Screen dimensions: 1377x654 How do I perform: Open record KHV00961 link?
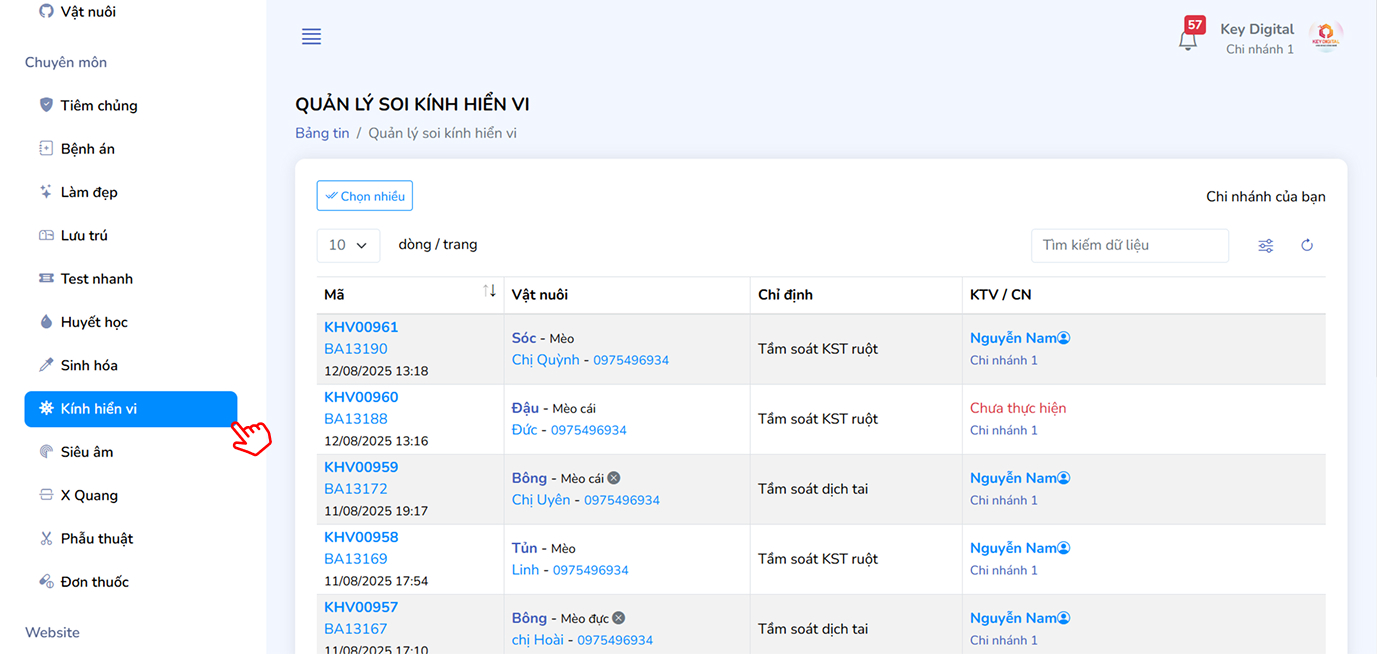361,327
